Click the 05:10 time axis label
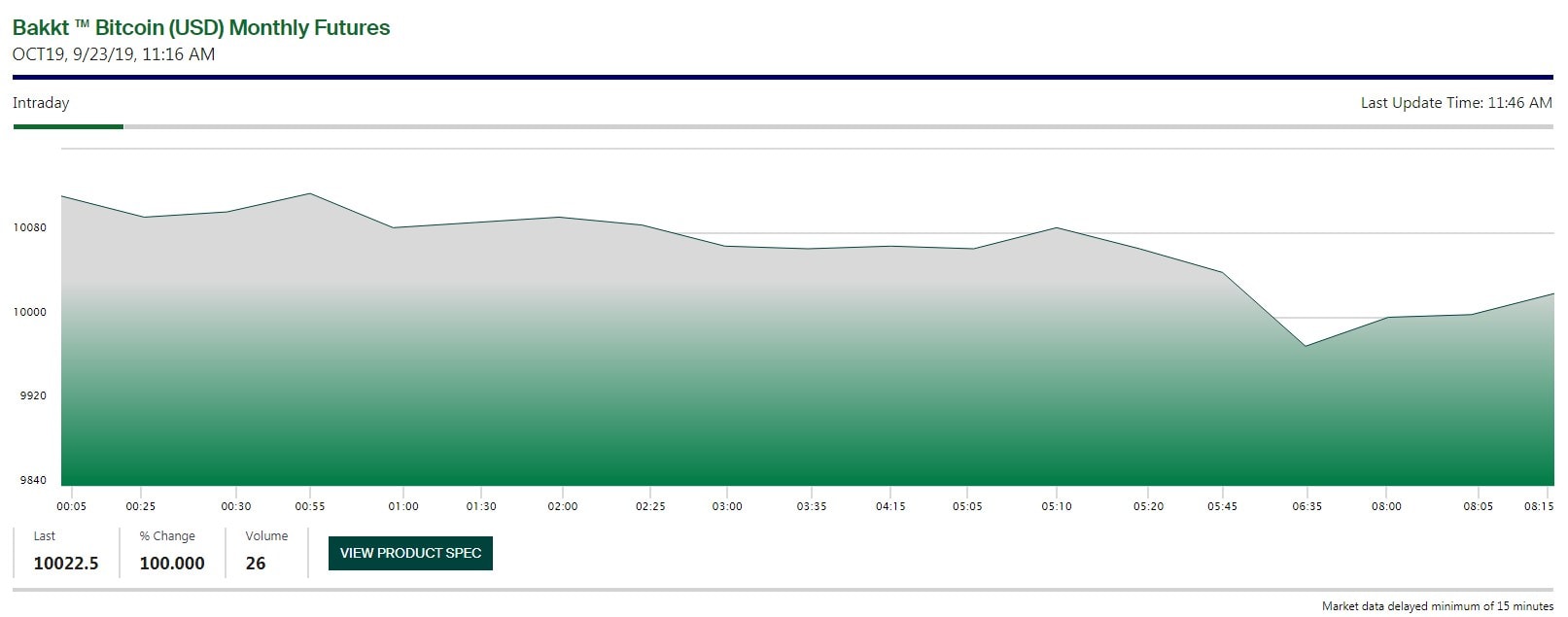1568x617 pixels. pos(1057,506)
